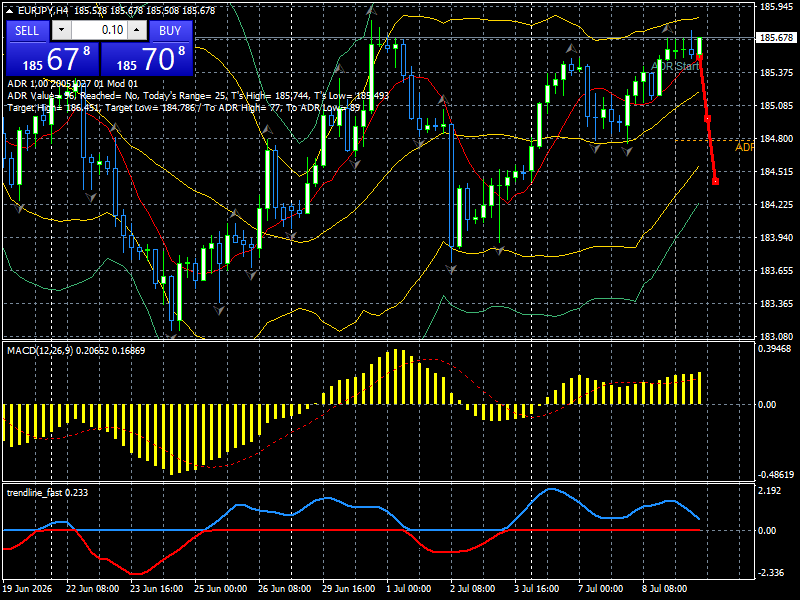Image resolution: width=800 pixels, height=600 pixels.
Task: Select top anchor point of red trendline
Action: (x=699, y=57)
